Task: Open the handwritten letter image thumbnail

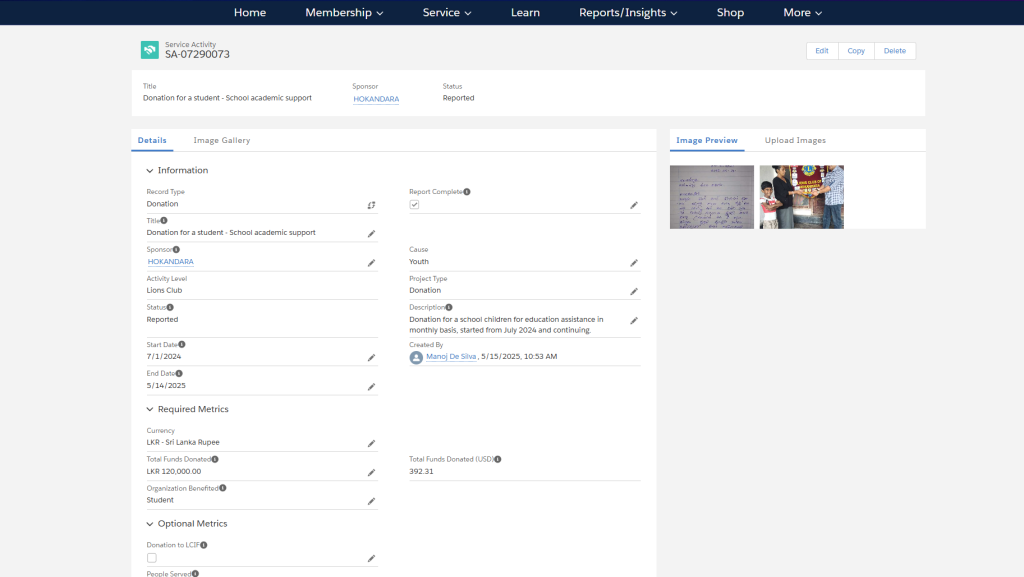Action: 712,197
